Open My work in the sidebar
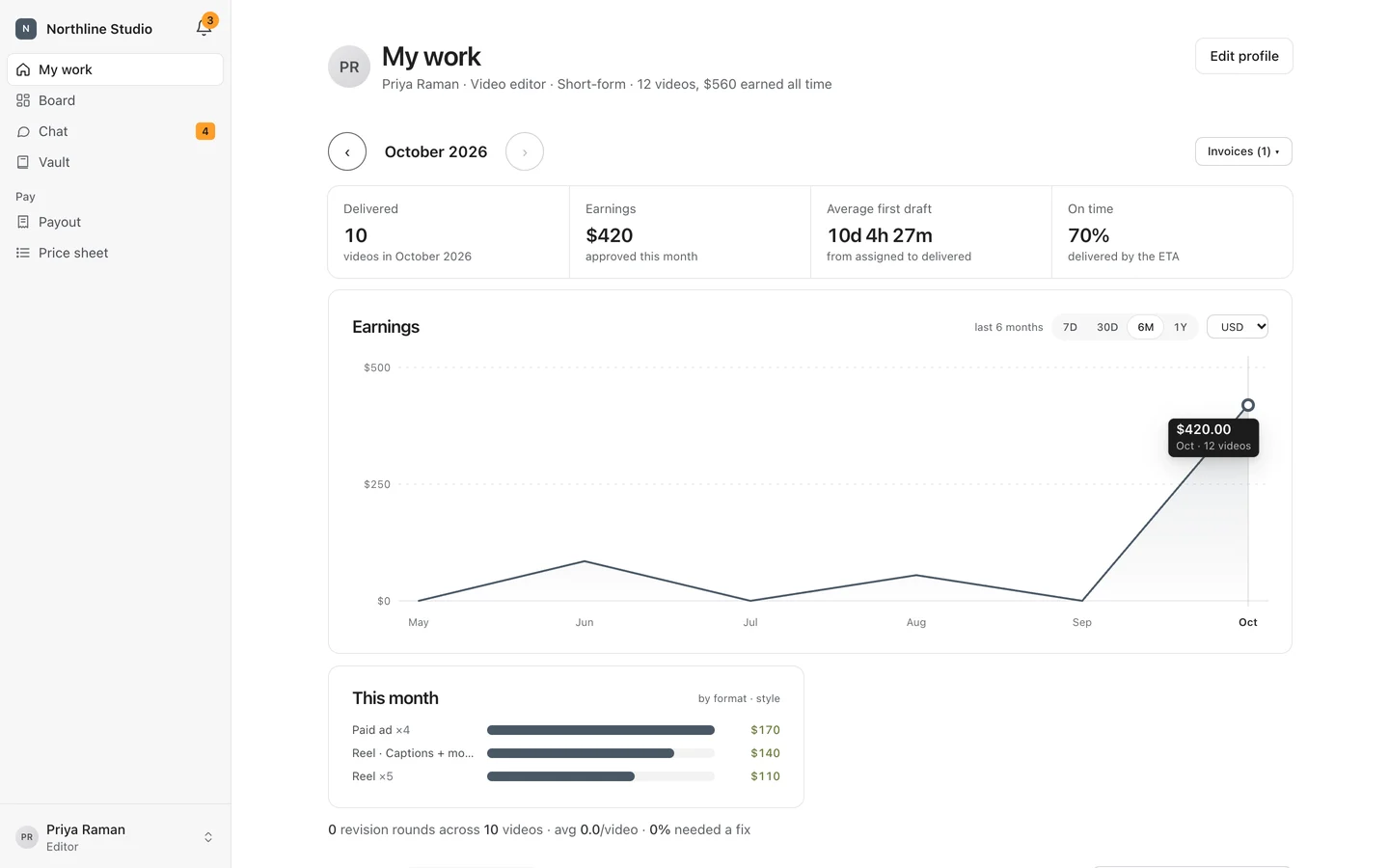Screen dimensions: 1389x868 [x=115, y=69]
